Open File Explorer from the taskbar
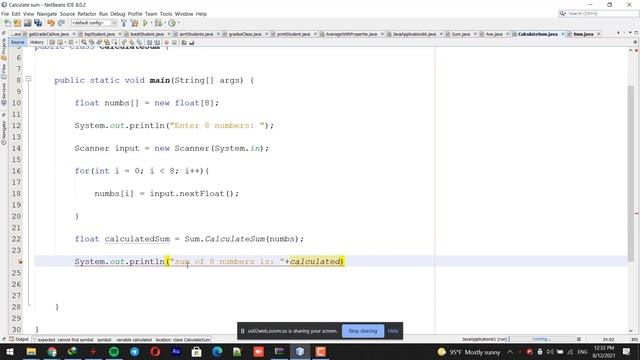The width and height of the screenshot is (640, 360). click(x=31, y=351)
